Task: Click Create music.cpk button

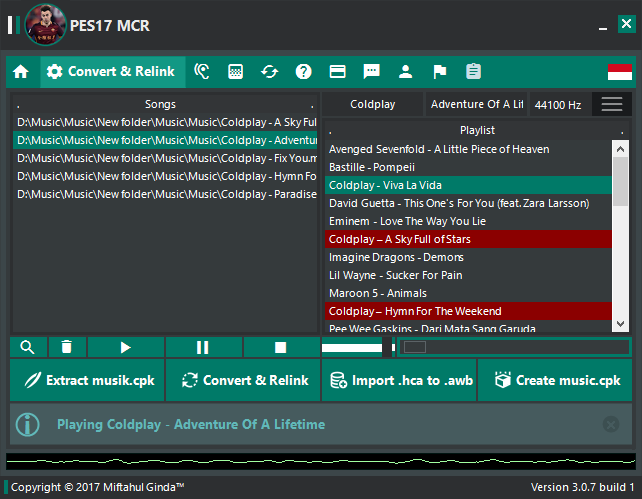Action: [555, 380]
